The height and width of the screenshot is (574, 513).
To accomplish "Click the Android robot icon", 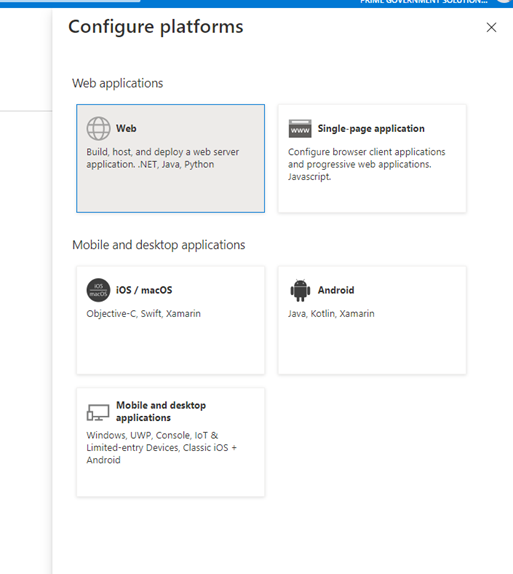I will pos(300,290).
